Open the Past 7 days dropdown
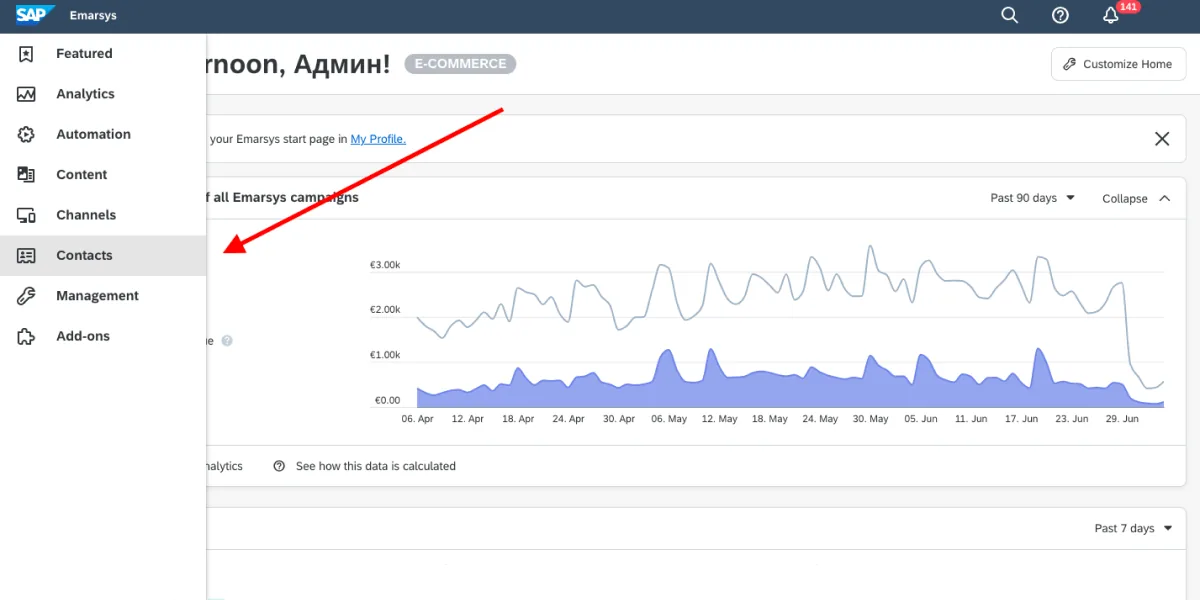 (1134, 528)
